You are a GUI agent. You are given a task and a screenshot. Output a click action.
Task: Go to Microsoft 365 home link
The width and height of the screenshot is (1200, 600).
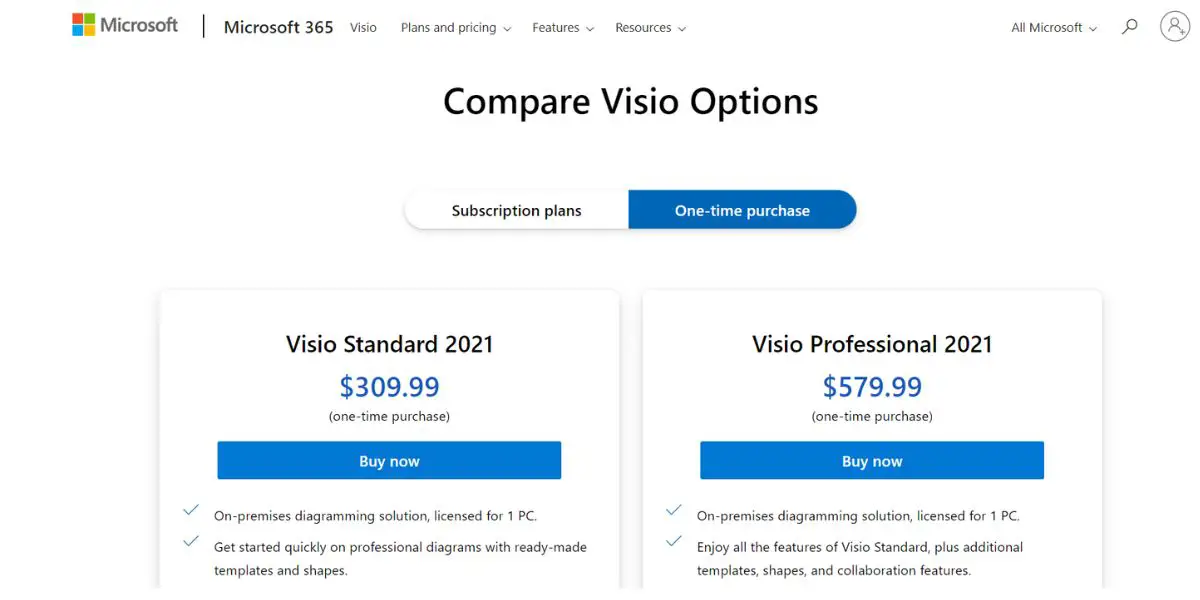(278, 27)
